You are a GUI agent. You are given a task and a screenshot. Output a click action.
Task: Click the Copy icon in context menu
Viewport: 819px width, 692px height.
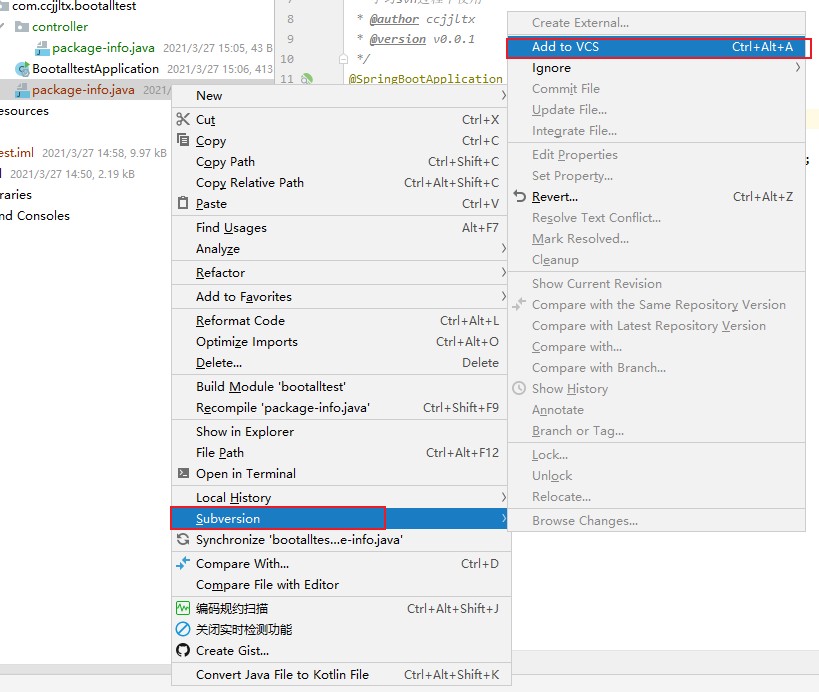(182, 140)
